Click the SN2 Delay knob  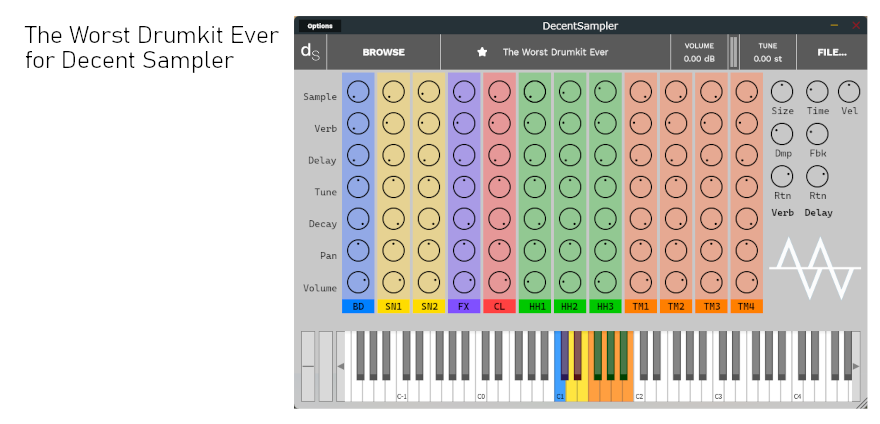coord(429,154)
